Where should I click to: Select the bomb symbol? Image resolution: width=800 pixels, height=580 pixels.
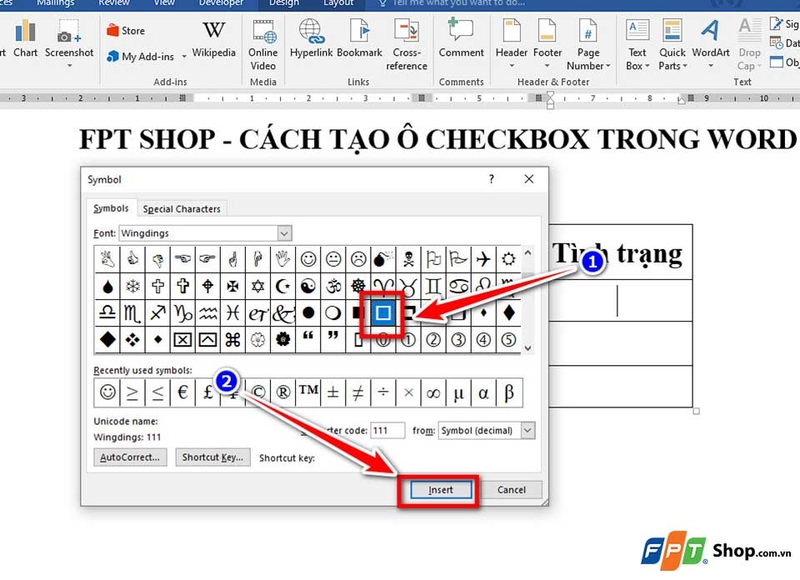383,259
